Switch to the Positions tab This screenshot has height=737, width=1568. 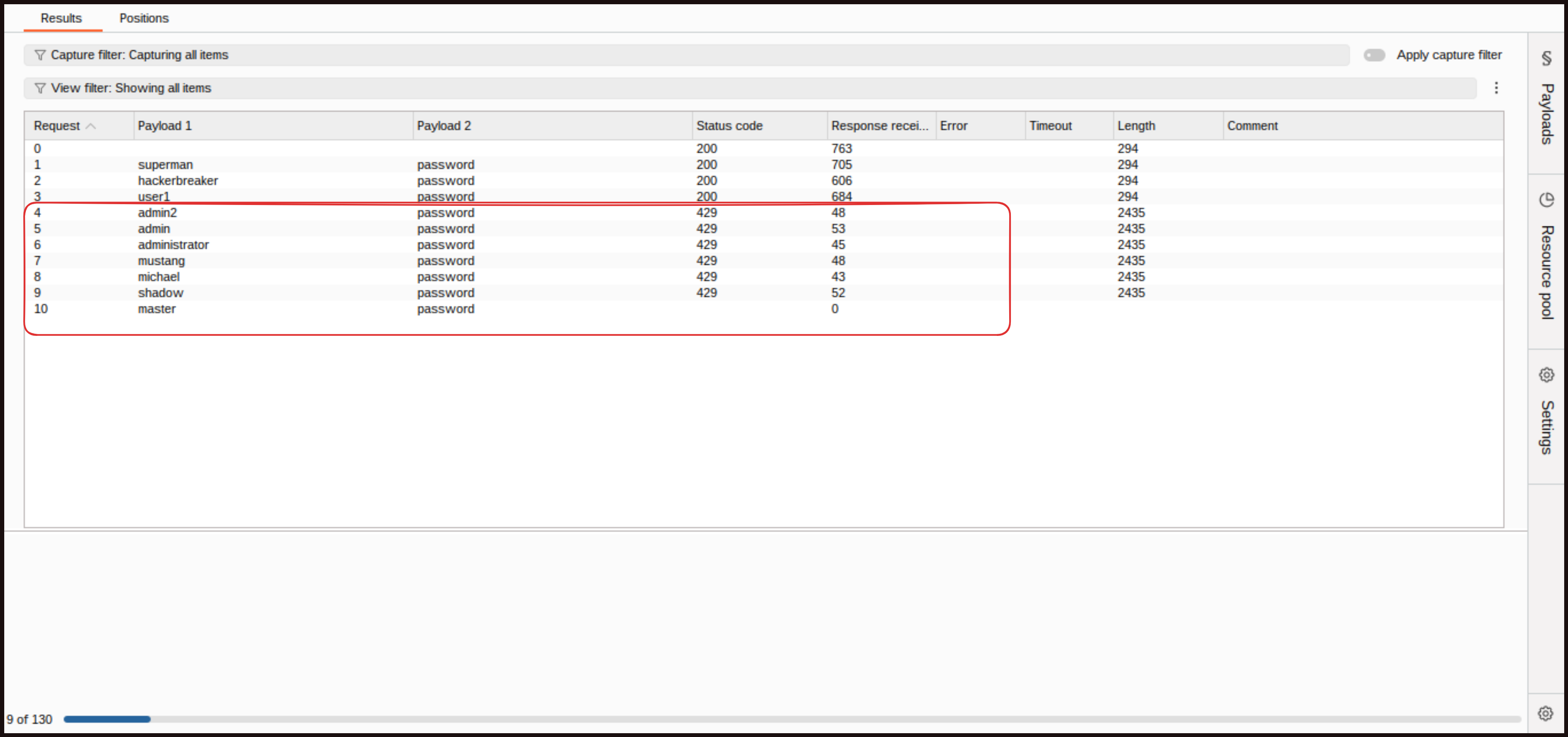(x=144, y=18)
